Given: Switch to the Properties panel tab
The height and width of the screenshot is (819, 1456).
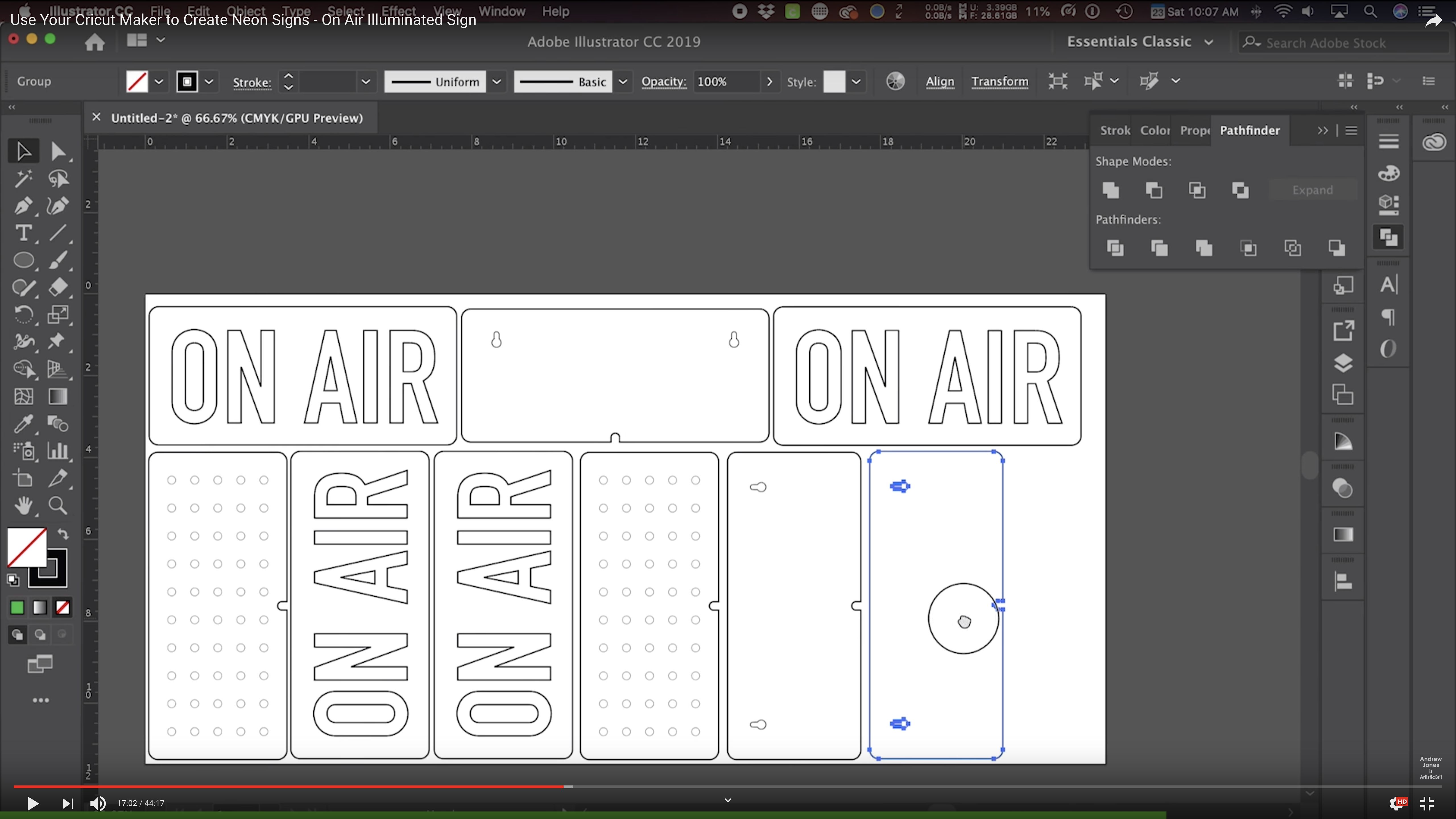Looking at the screenshot, I should [1194, 130].
